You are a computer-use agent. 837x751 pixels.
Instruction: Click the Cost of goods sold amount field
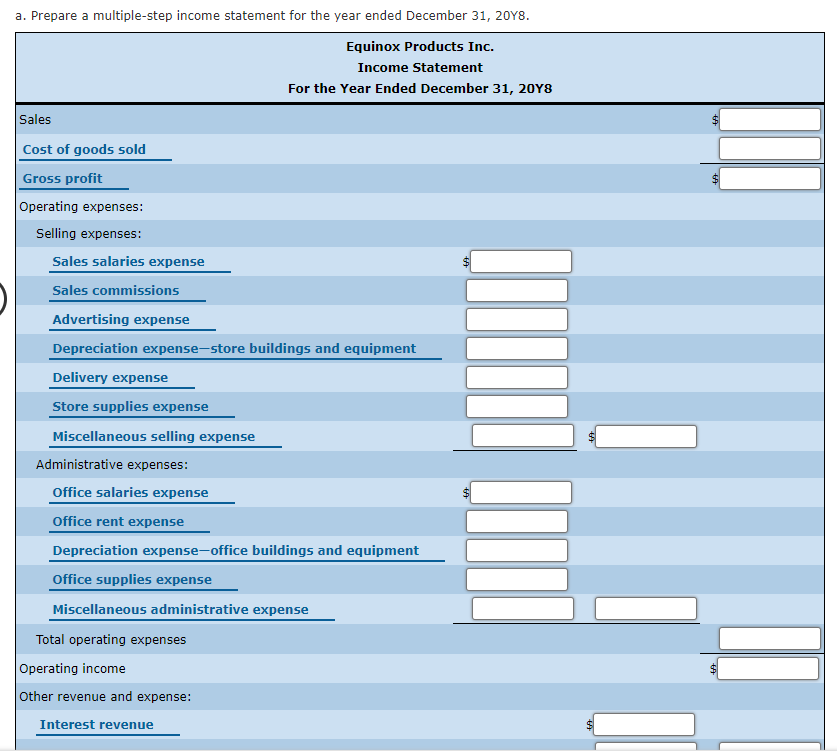[x=769, y=148]
